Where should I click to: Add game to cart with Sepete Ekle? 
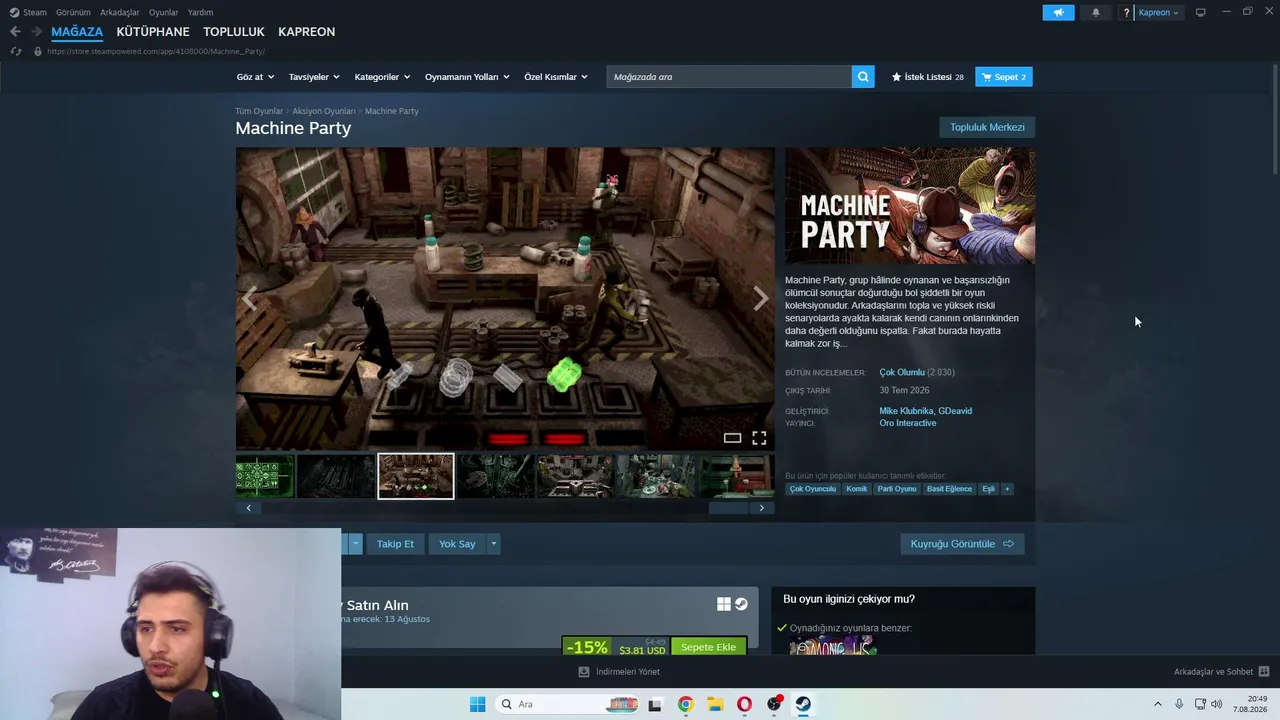708,647
